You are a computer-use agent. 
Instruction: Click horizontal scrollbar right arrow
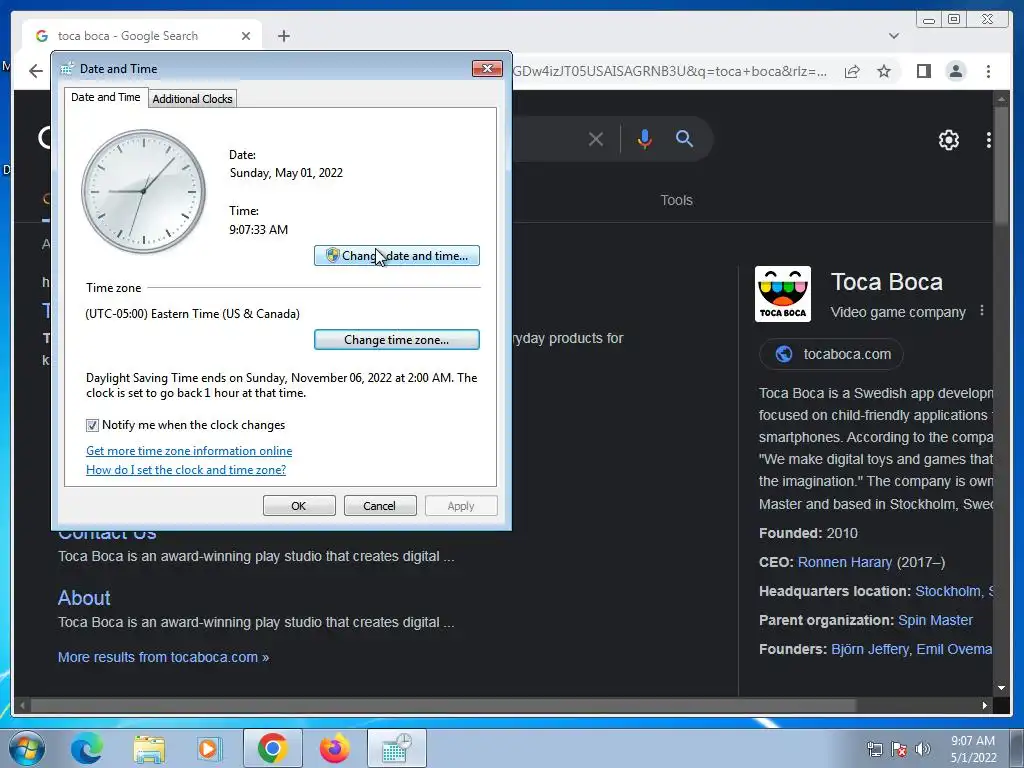[985, 705]
